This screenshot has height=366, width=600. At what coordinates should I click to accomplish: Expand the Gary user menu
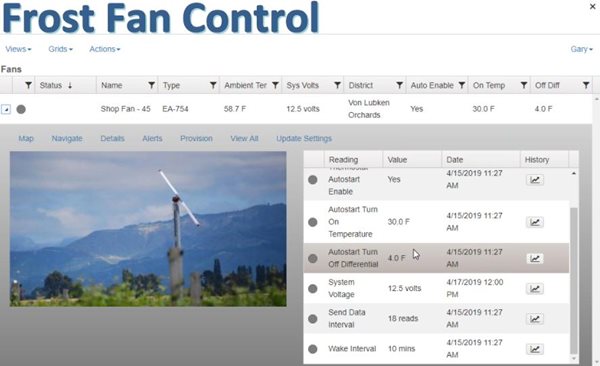(x=582, y=49)
